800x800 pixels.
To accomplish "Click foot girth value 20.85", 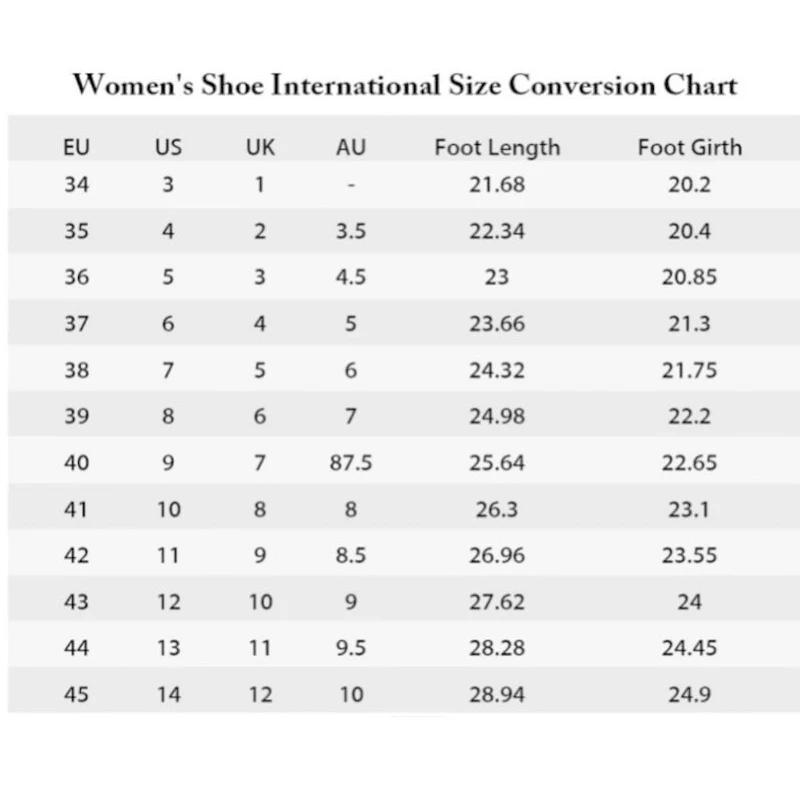I will pos(689,278).
